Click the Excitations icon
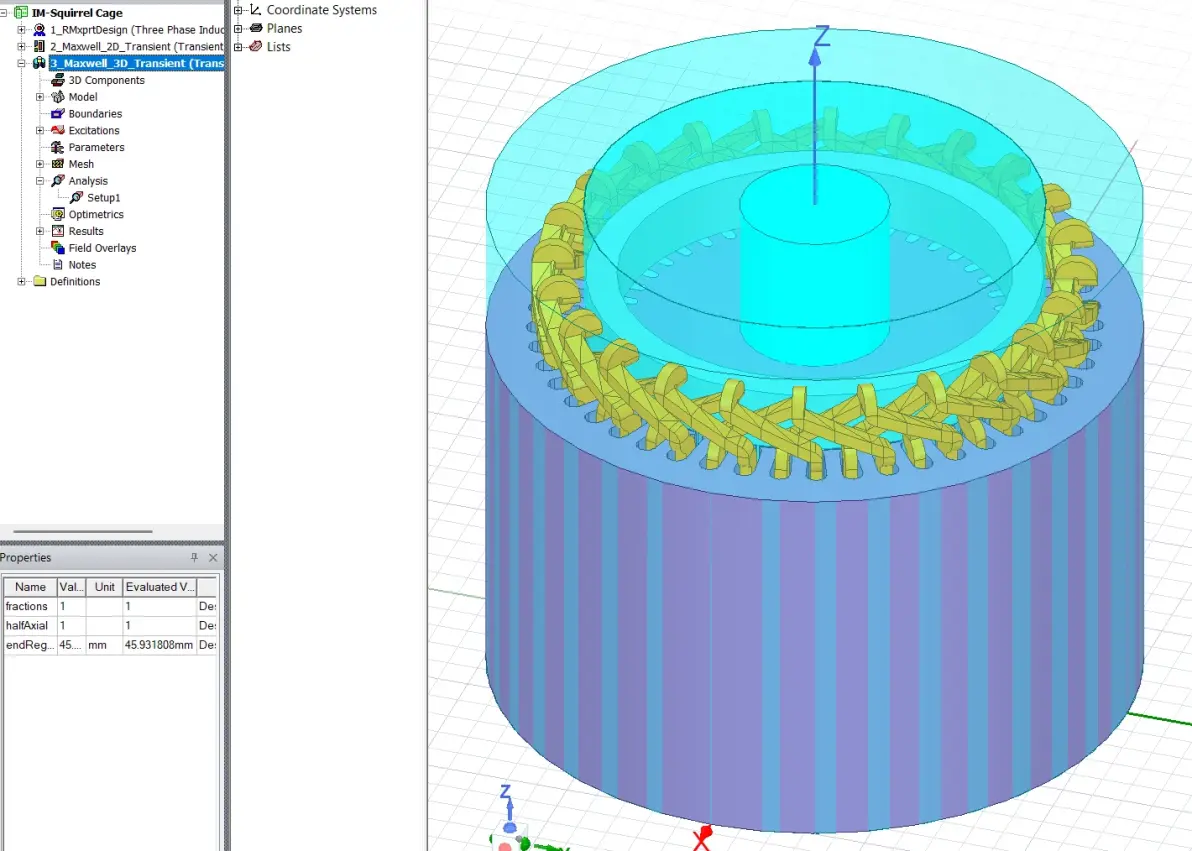 (x=58, y=130)
